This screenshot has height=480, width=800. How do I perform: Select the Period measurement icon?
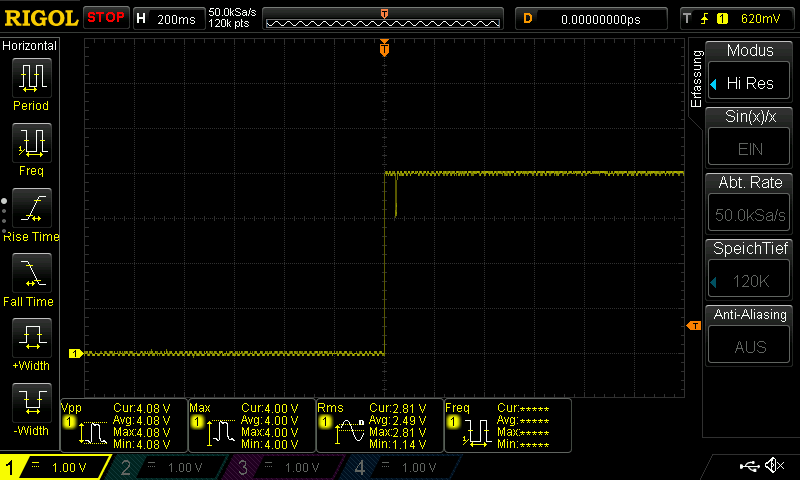point(32,78)
